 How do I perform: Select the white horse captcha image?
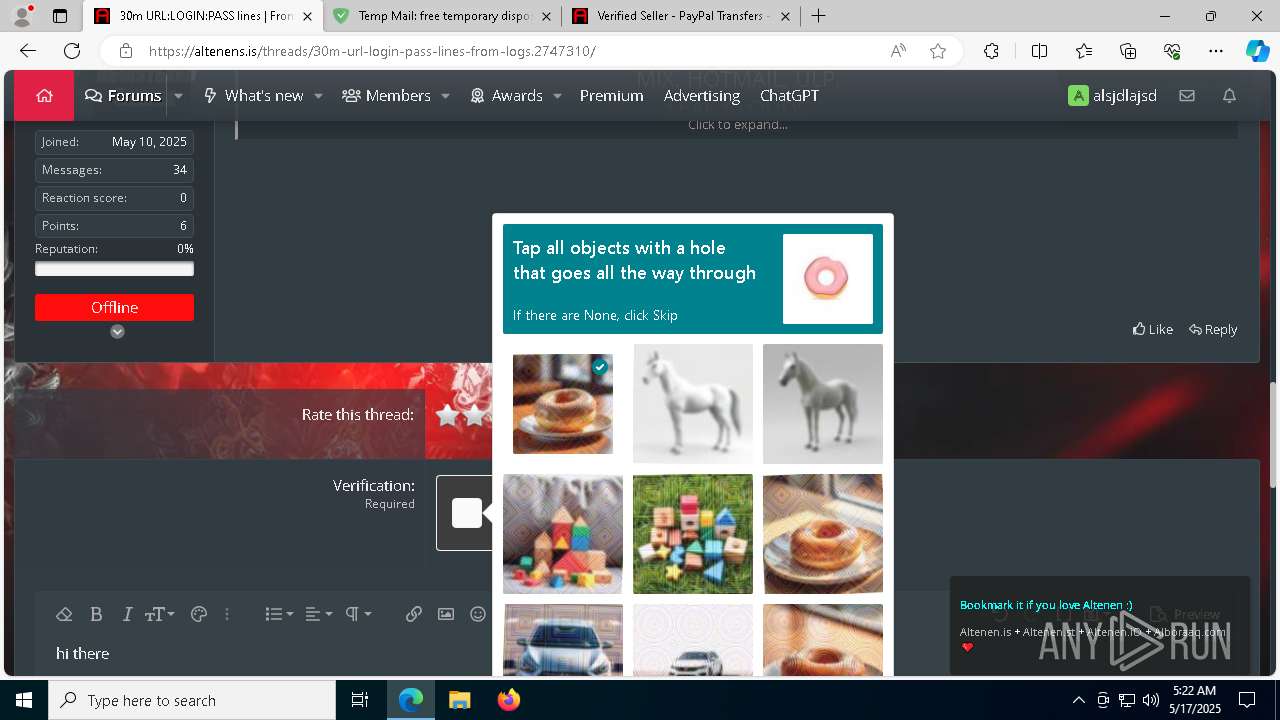coord(693,404)
